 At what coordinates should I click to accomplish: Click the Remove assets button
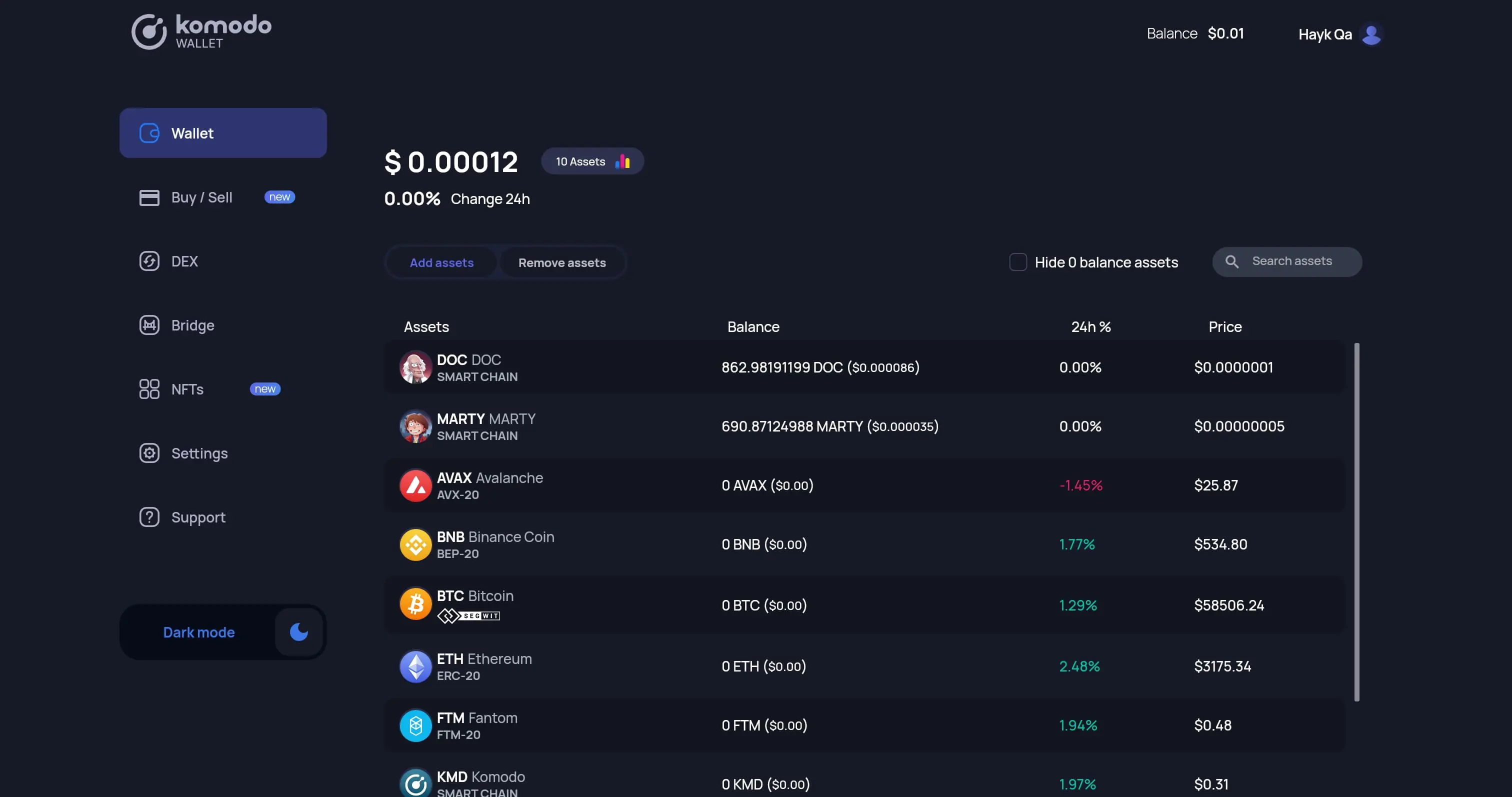(x=562, y=262)
